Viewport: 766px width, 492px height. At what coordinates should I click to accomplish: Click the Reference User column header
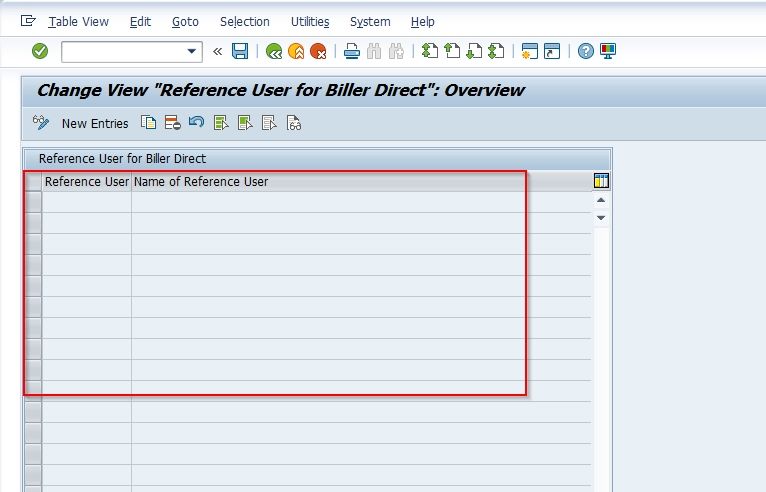click(86, 181)
